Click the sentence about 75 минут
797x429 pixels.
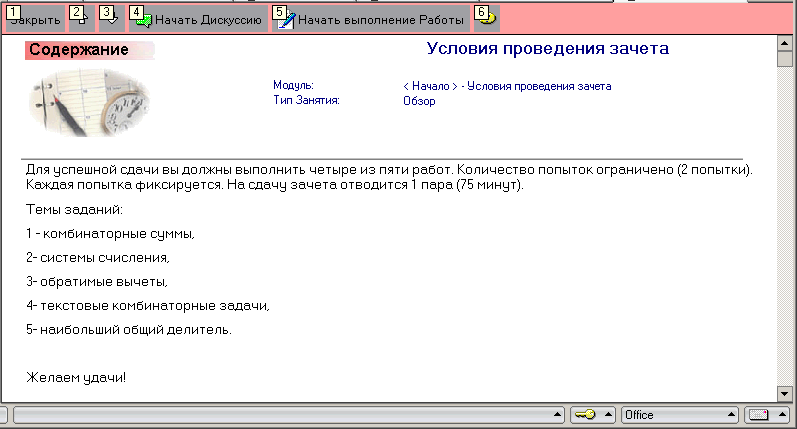375,185
